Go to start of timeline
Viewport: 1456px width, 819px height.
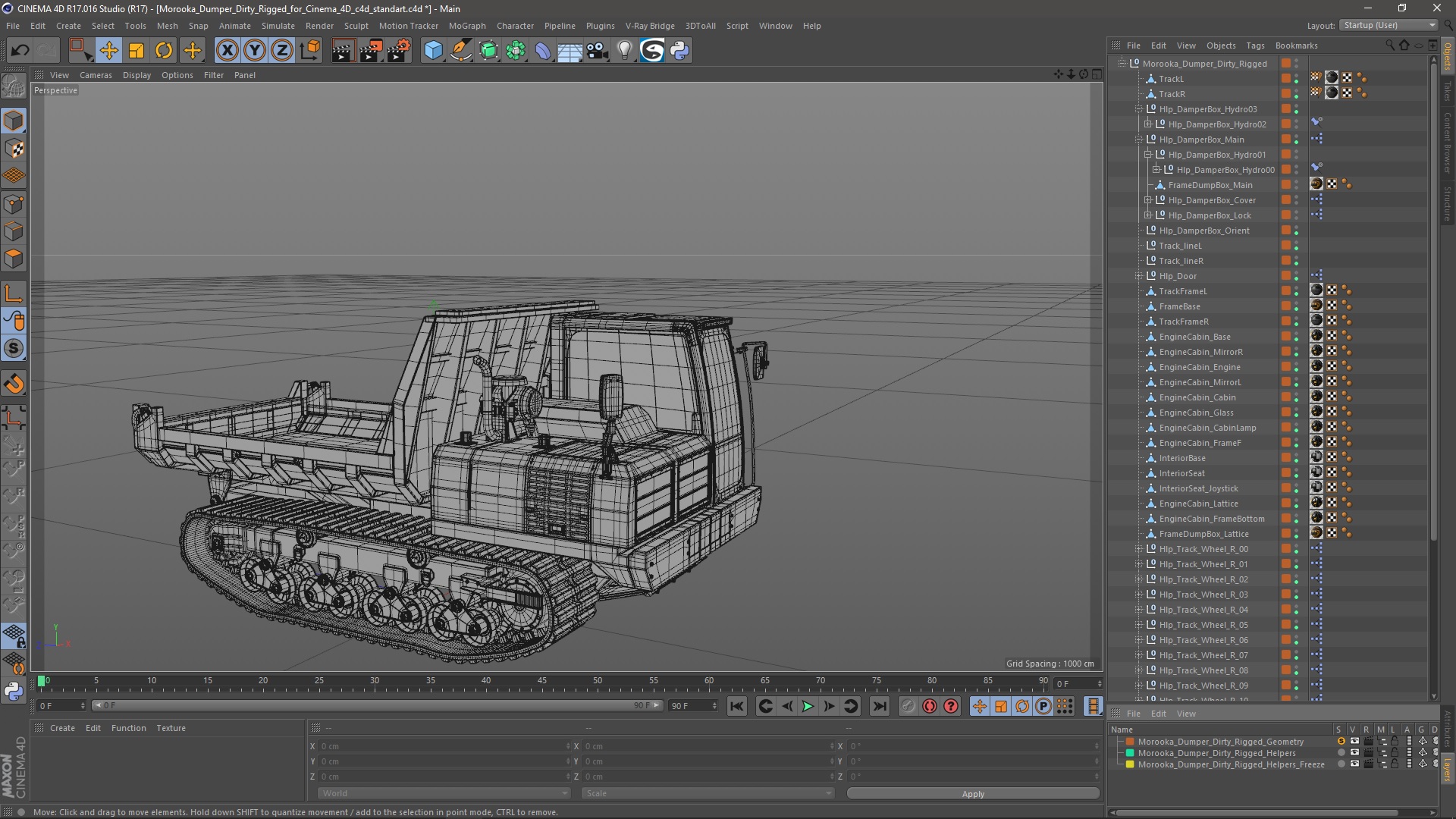pyautogui.click(x=736, y=706)
